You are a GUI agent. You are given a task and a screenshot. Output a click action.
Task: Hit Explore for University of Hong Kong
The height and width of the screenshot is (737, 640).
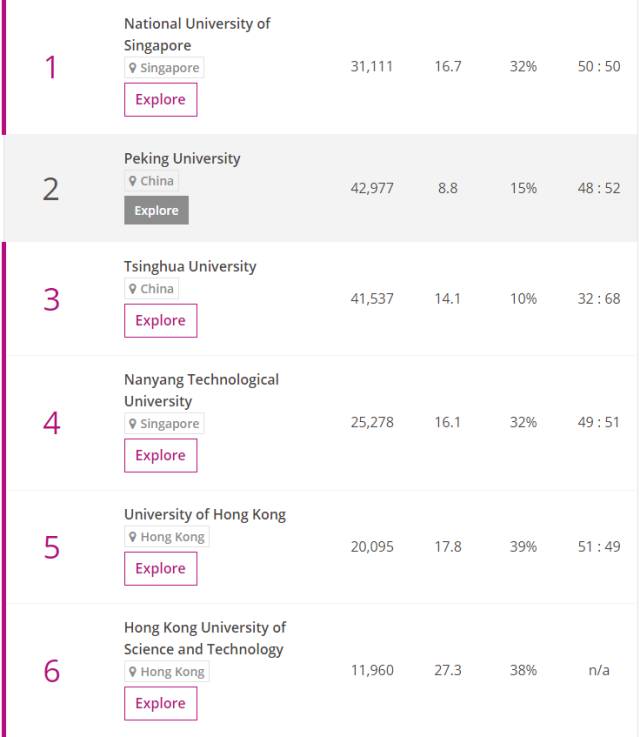click(160, 569)
